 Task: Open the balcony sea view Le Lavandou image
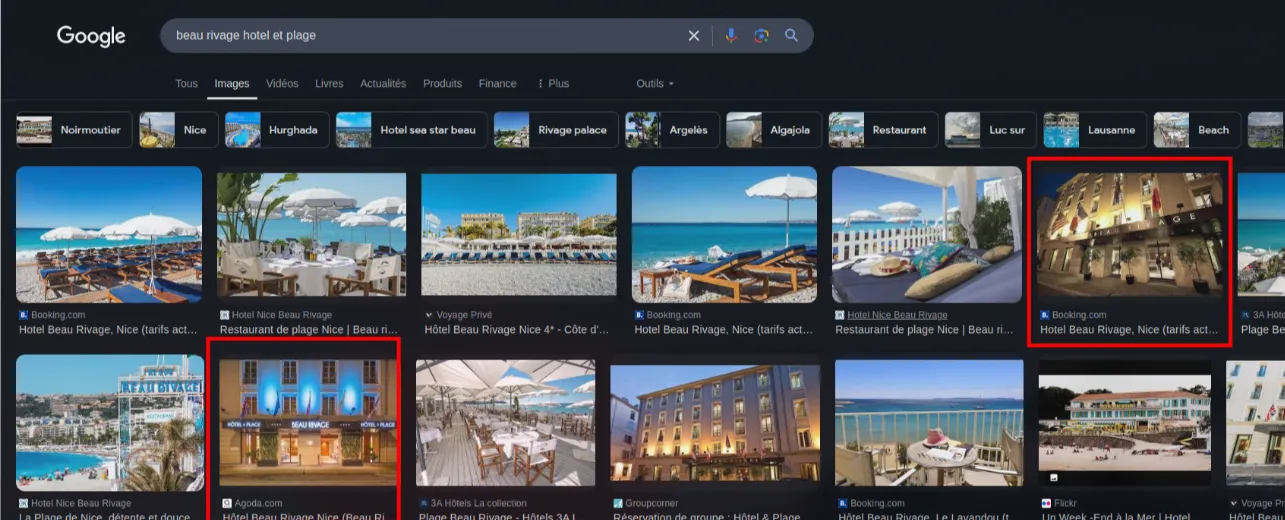pyautogui.click(x=929, y=423)
